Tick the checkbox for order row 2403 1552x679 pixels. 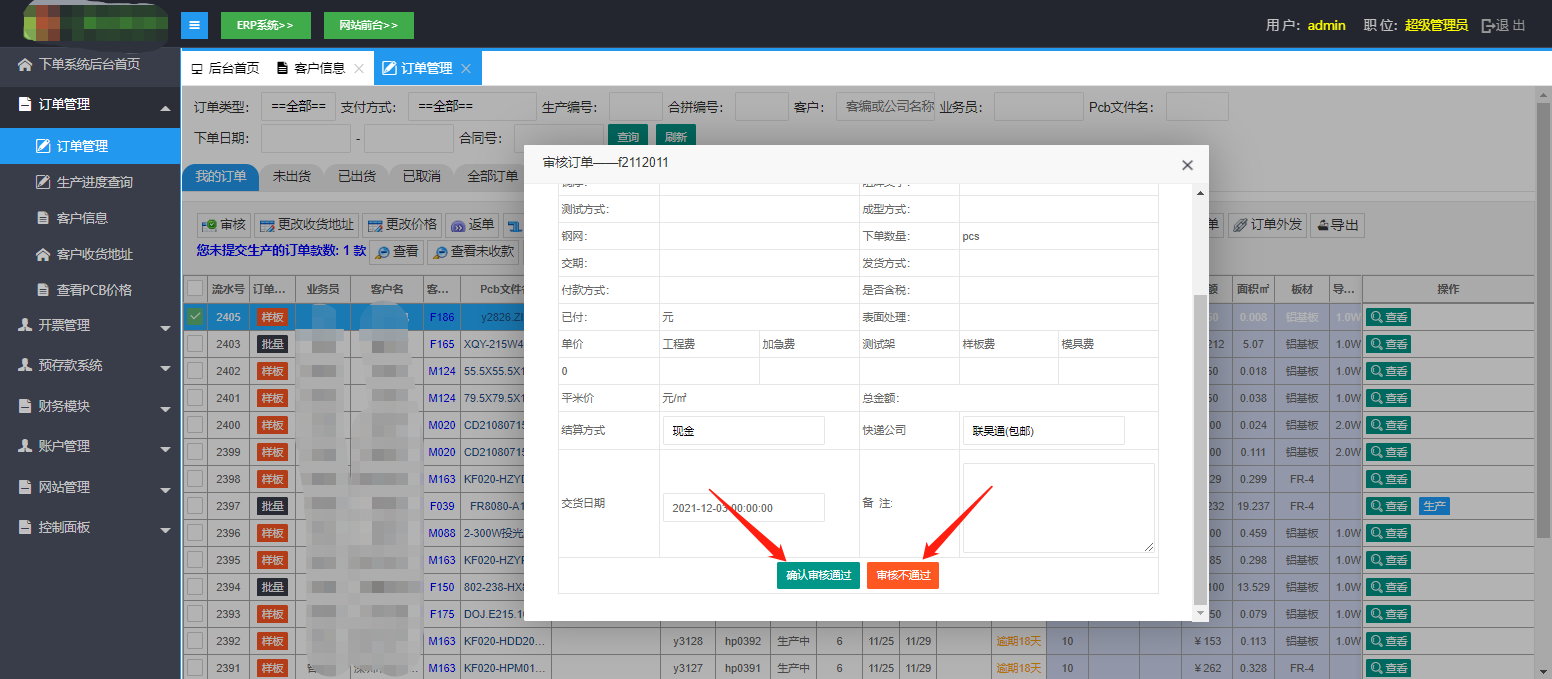195,344
